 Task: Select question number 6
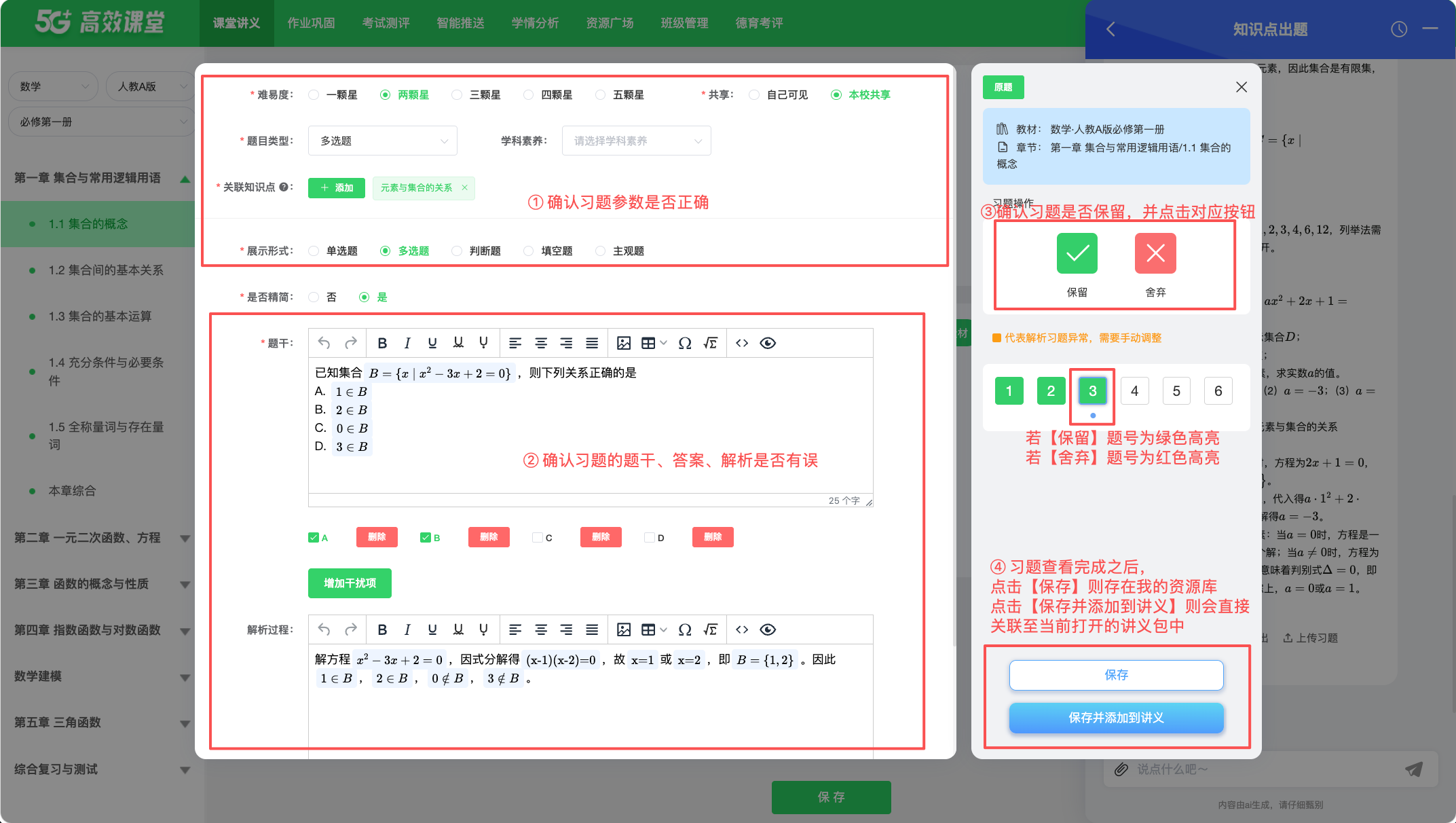(1218, 390)
